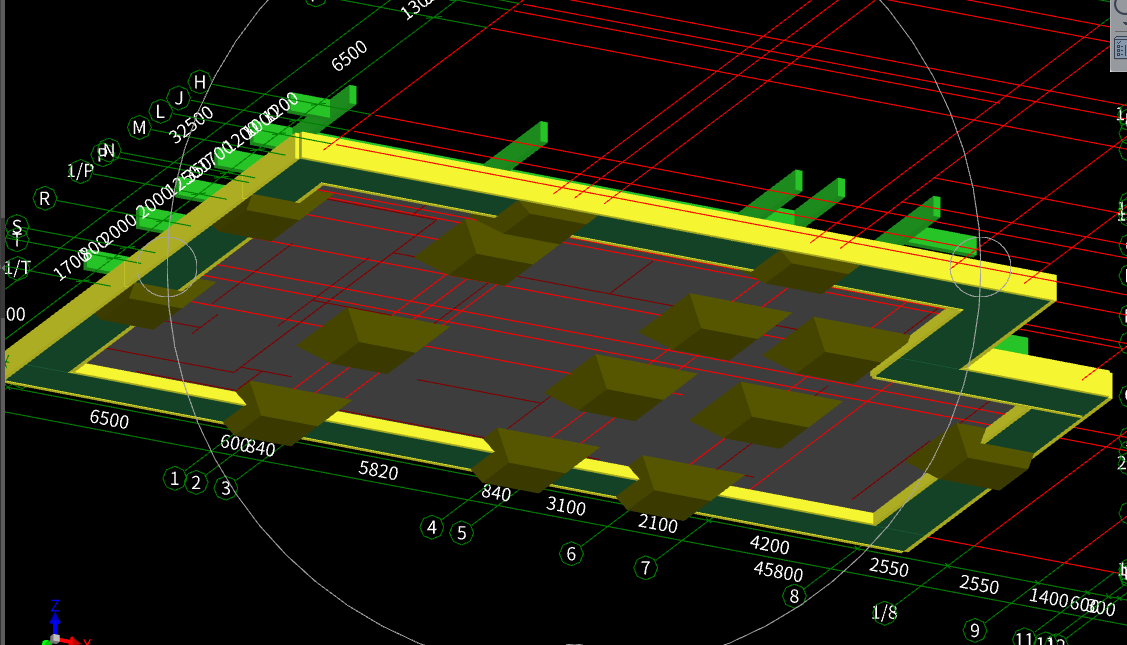Click the 6500 dimension near grid 1
This screenshot has width=1127, height=645.
pyautogui.click(x=109, y=418)
